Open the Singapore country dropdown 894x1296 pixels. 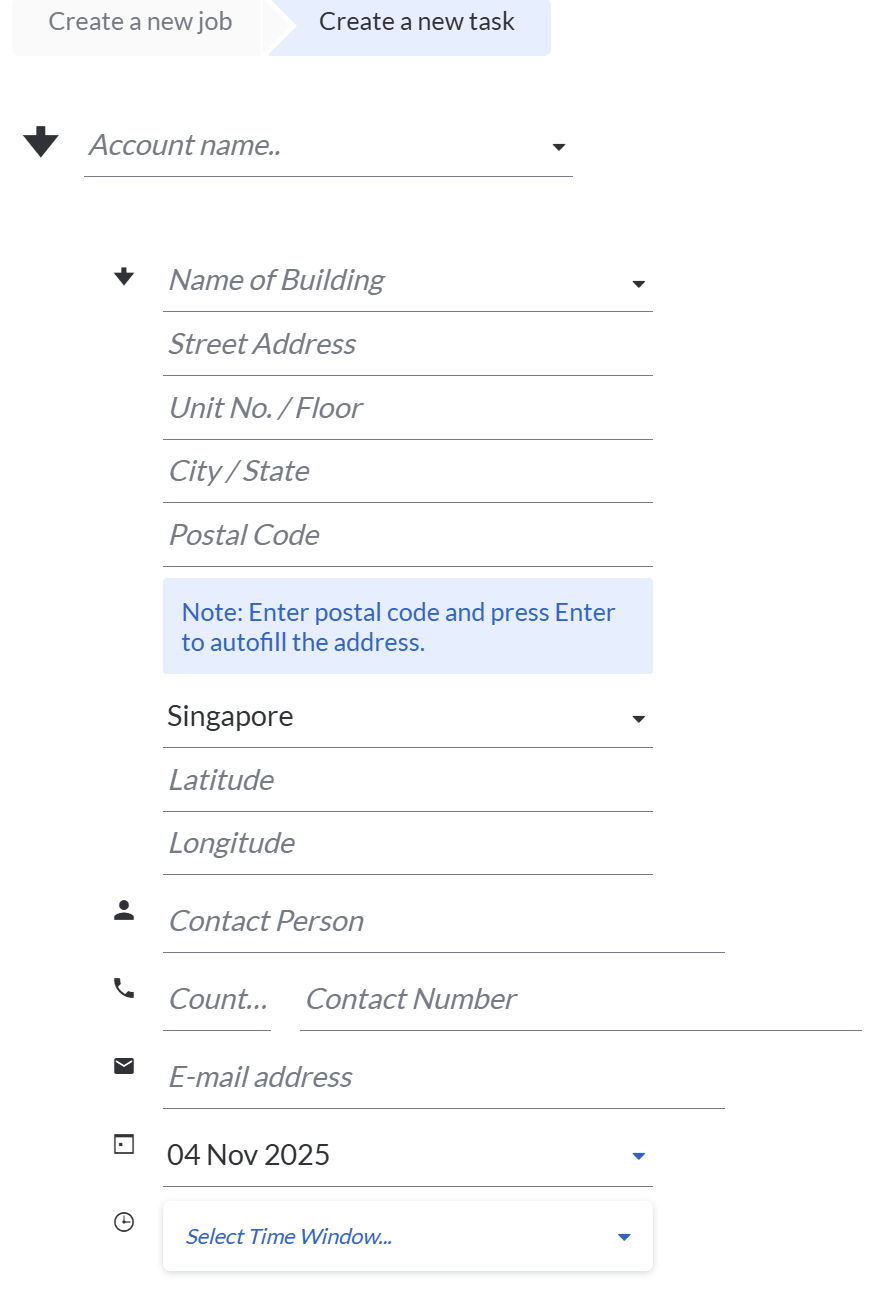point(639,719)
